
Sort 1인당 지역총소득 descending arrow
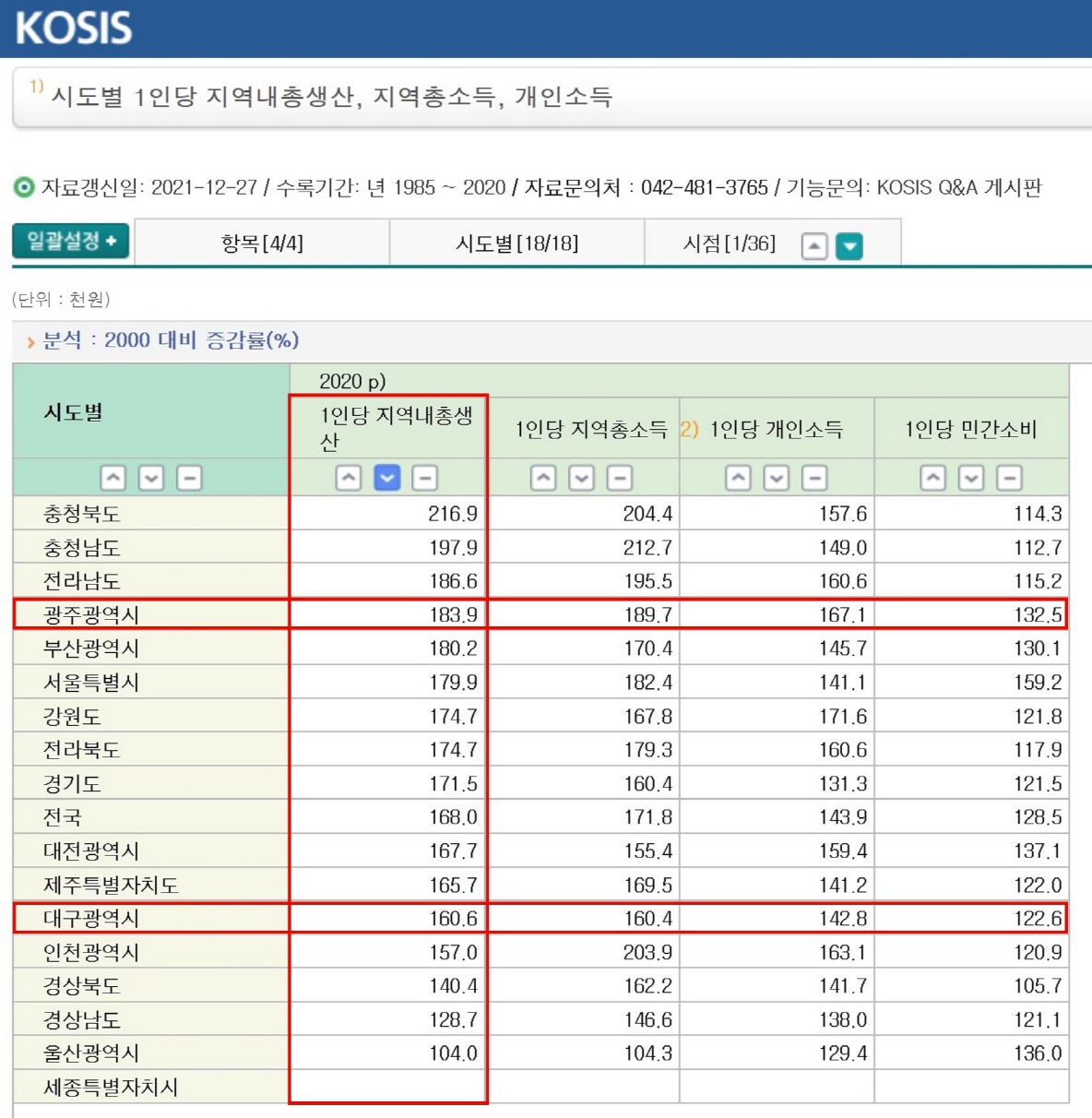pos(582,478)
